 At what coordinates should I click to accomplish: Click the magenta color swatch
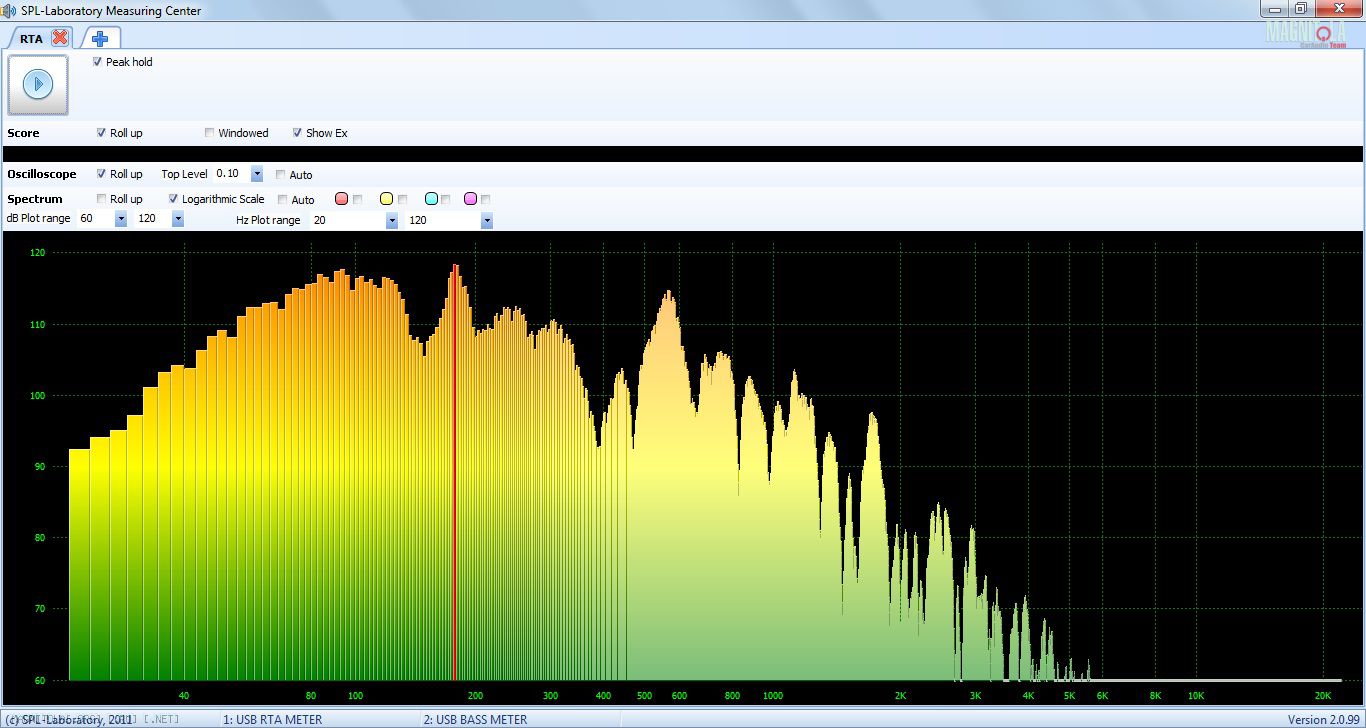[470, 199]
